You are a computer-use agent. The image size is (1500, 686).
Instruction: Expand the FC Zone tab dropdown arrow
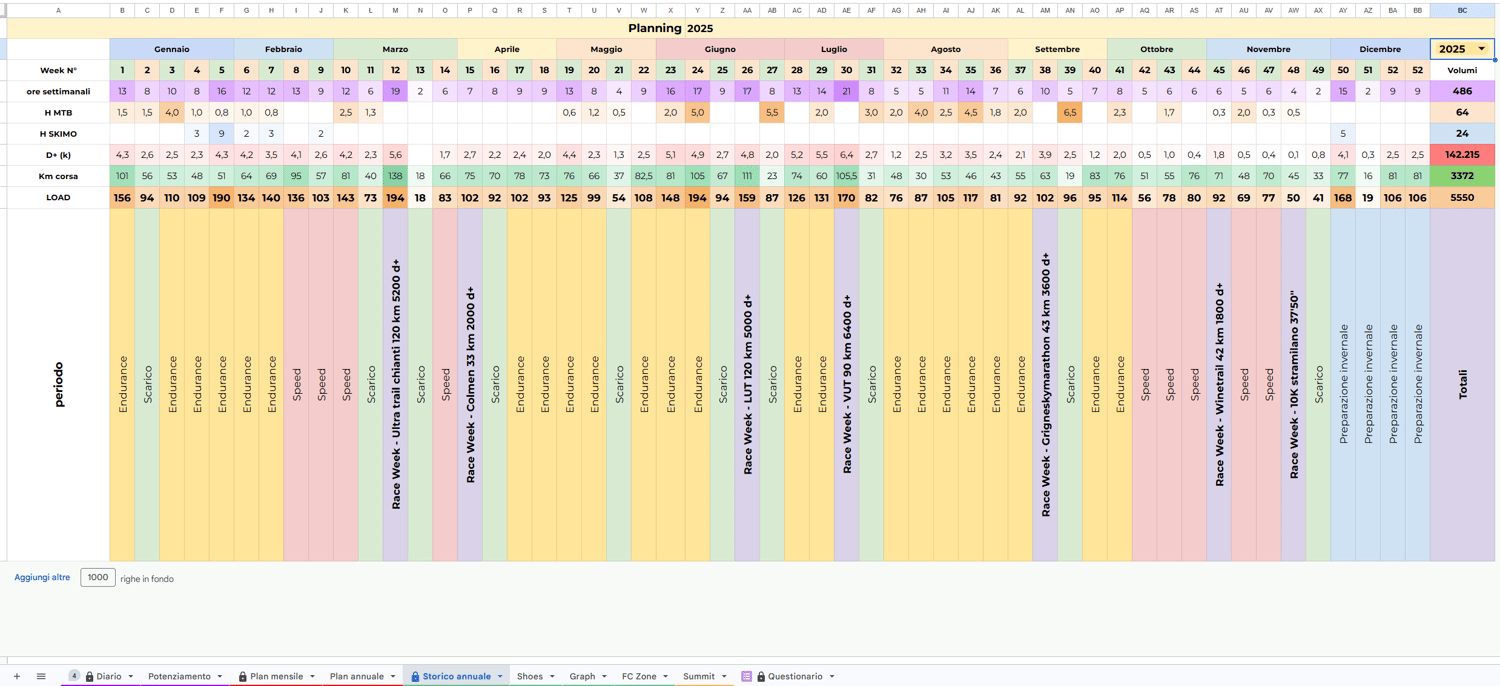[665, 677]
